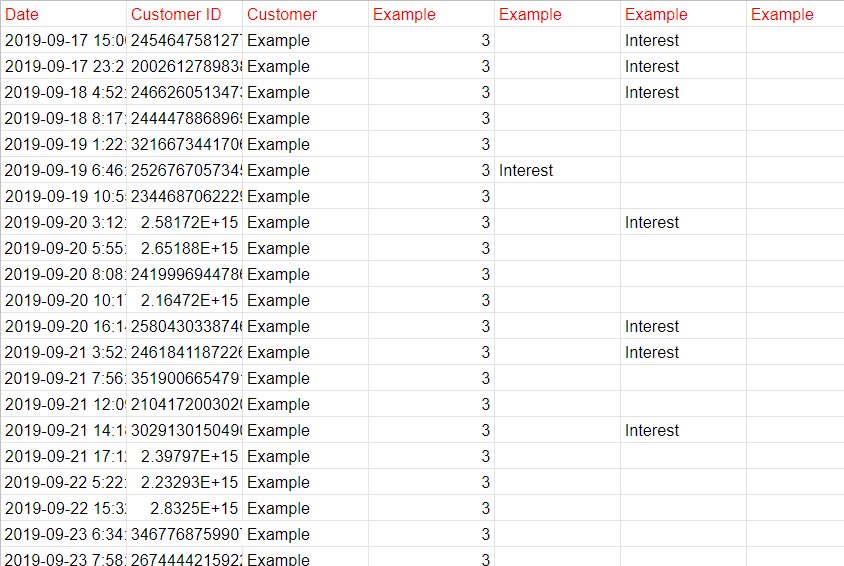Click the Interest cell in the 2019-09-17 23:2 row
This screenshot has height=566, width=844.
point(682,66)
